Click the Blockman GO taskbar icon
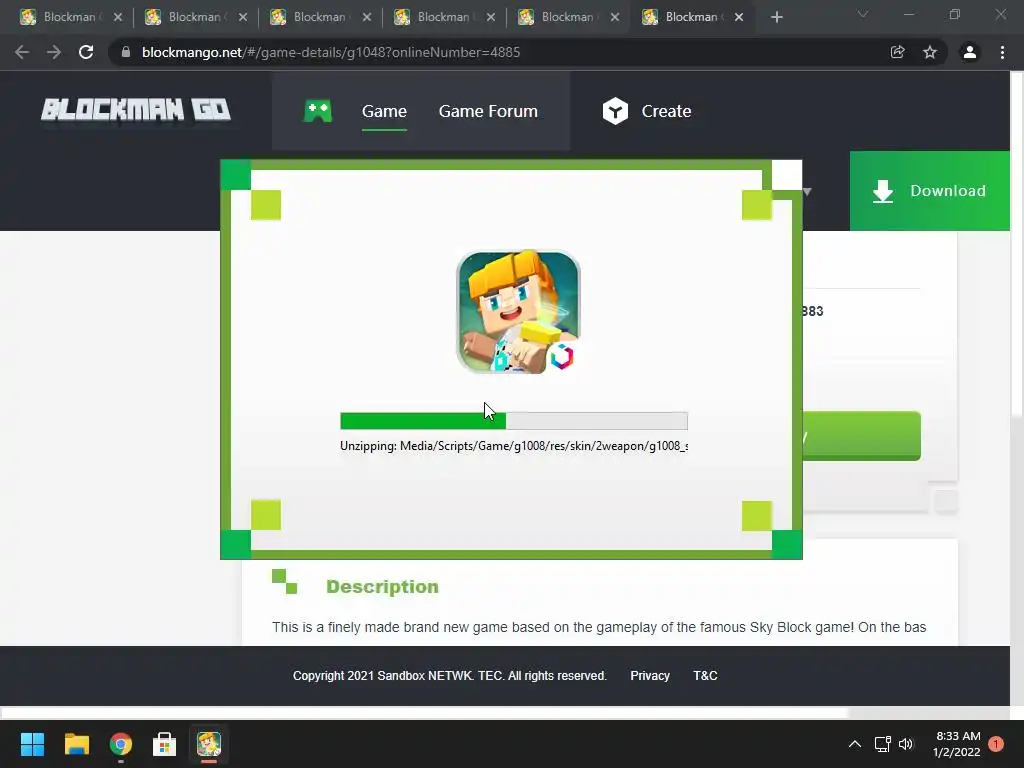1024x768 pixels. tap(209, 744)
